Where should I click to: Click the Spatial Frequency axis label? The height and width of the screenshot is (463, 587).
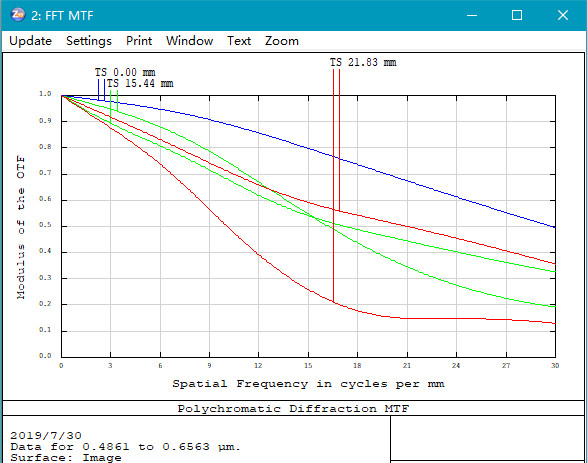pyautogui.click(x=308, y=384)
